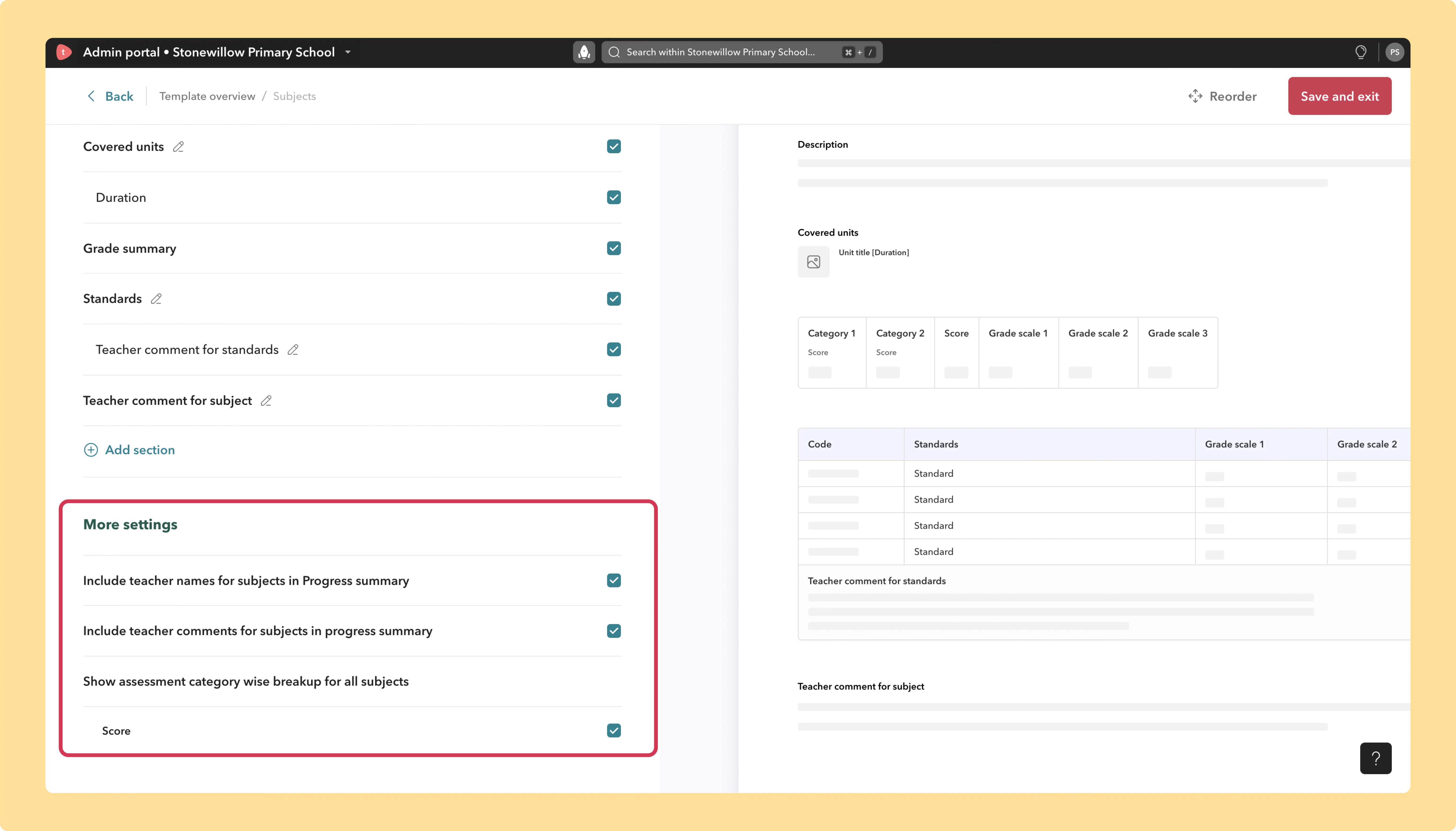Toggle the Standards checkbox

point(614,298)
